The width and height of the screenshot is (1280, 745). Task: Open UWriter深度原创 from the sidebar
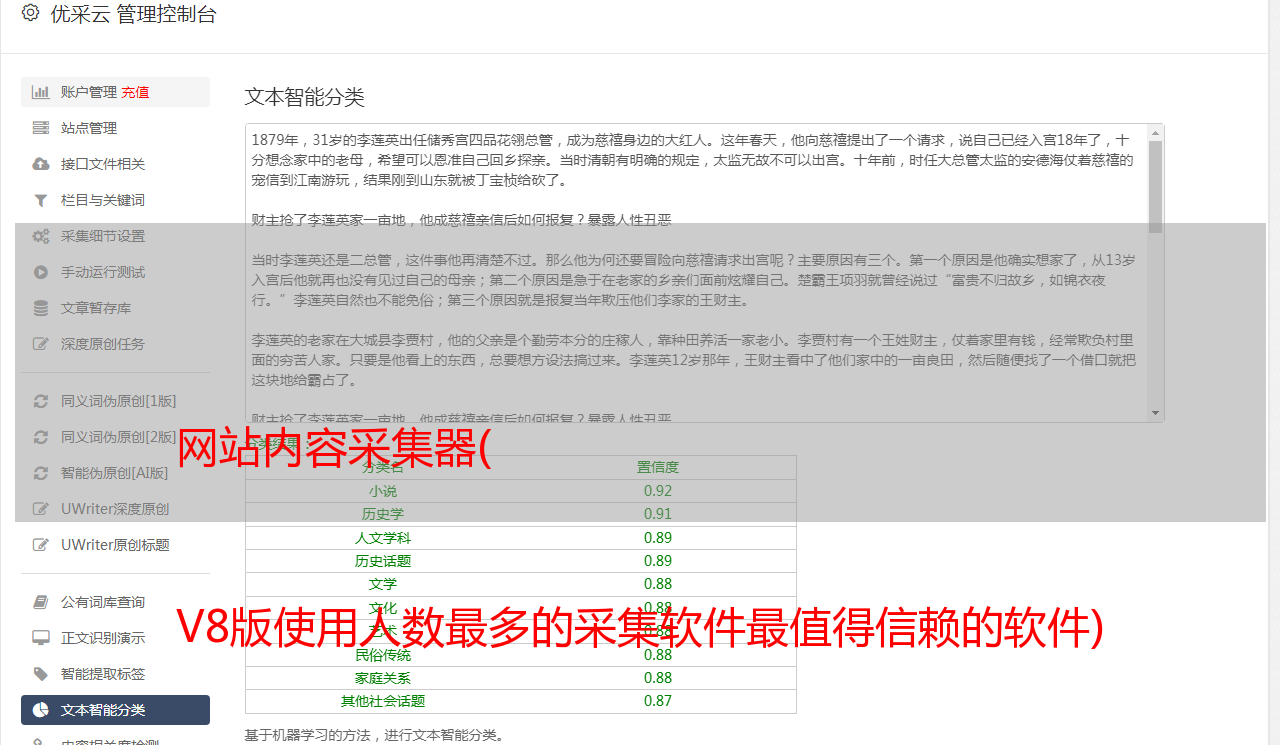click(115, 509)
